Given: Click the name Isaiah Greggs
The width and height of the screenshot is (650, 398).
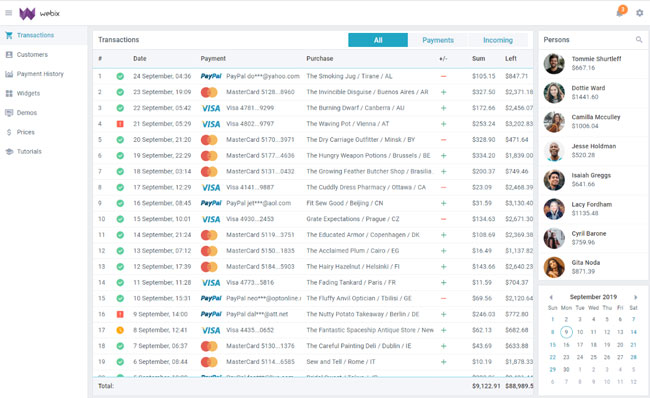Looking at the screenshot, I should [x=591, y=175].
